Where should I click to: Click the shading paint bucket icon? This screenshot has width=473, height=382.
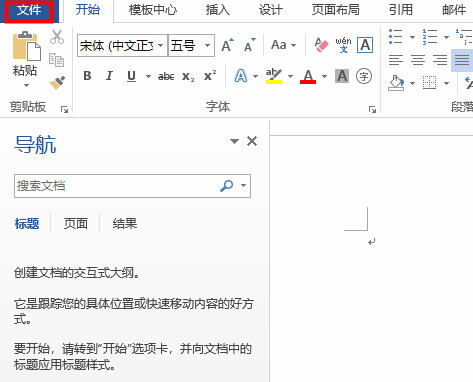(x=396, y=83)
